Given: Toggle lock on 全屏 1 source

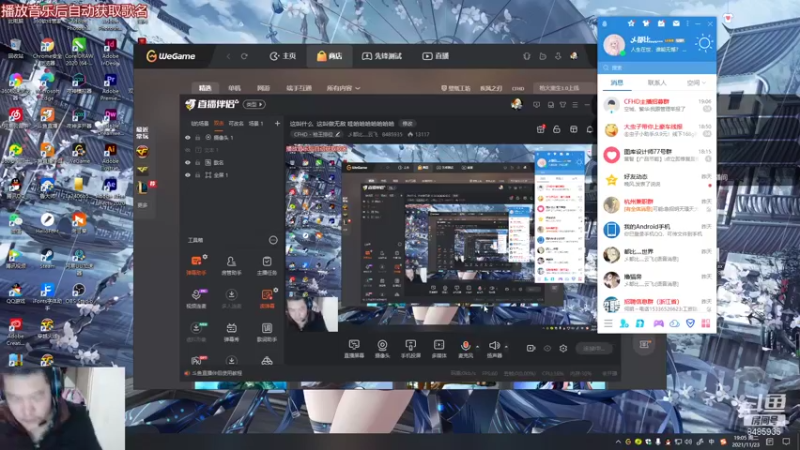Looking at the screenshot, I should (x=197, y=175).
